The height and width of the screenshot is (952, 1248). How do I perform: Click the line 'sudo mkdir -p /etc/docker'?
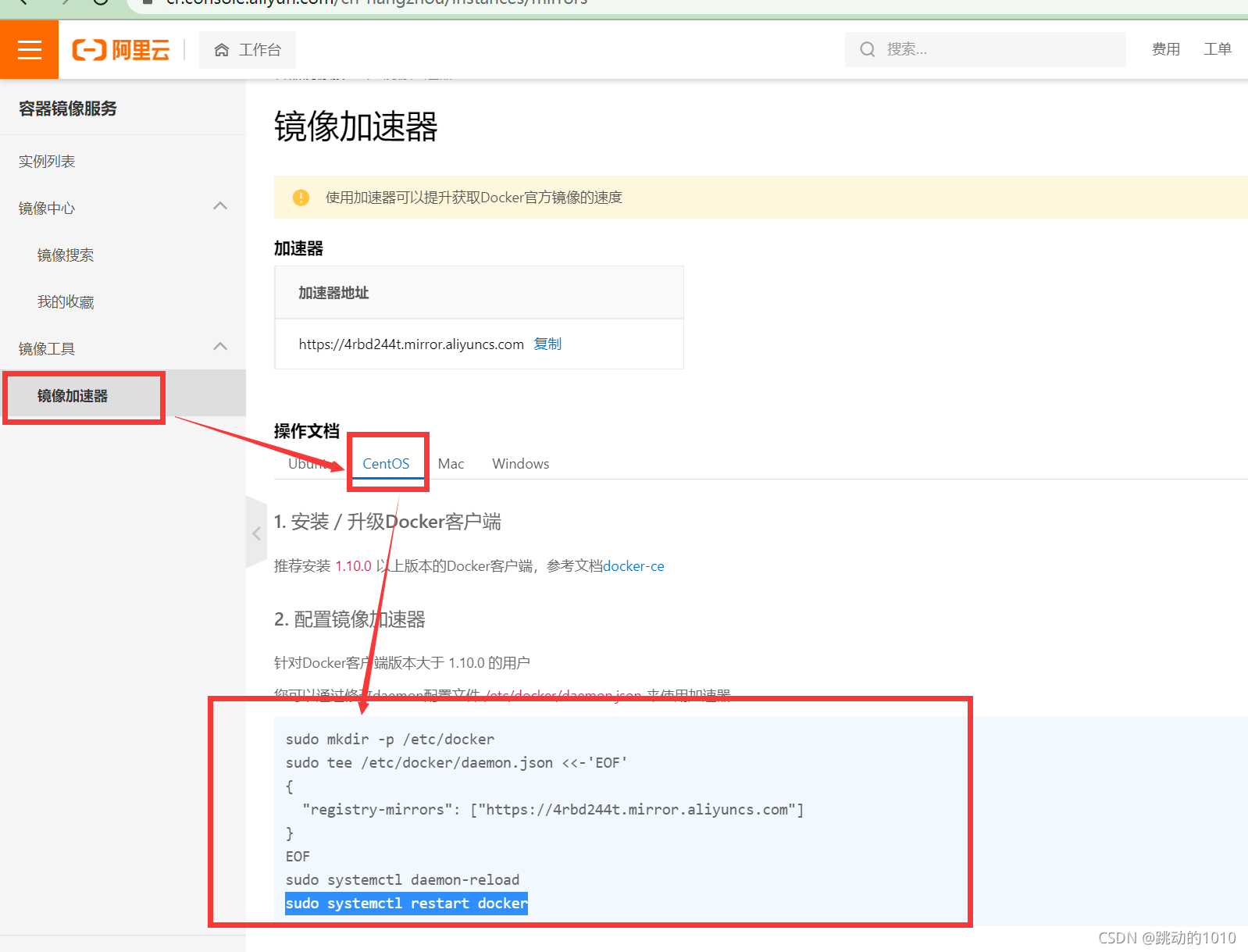[390, 740]
